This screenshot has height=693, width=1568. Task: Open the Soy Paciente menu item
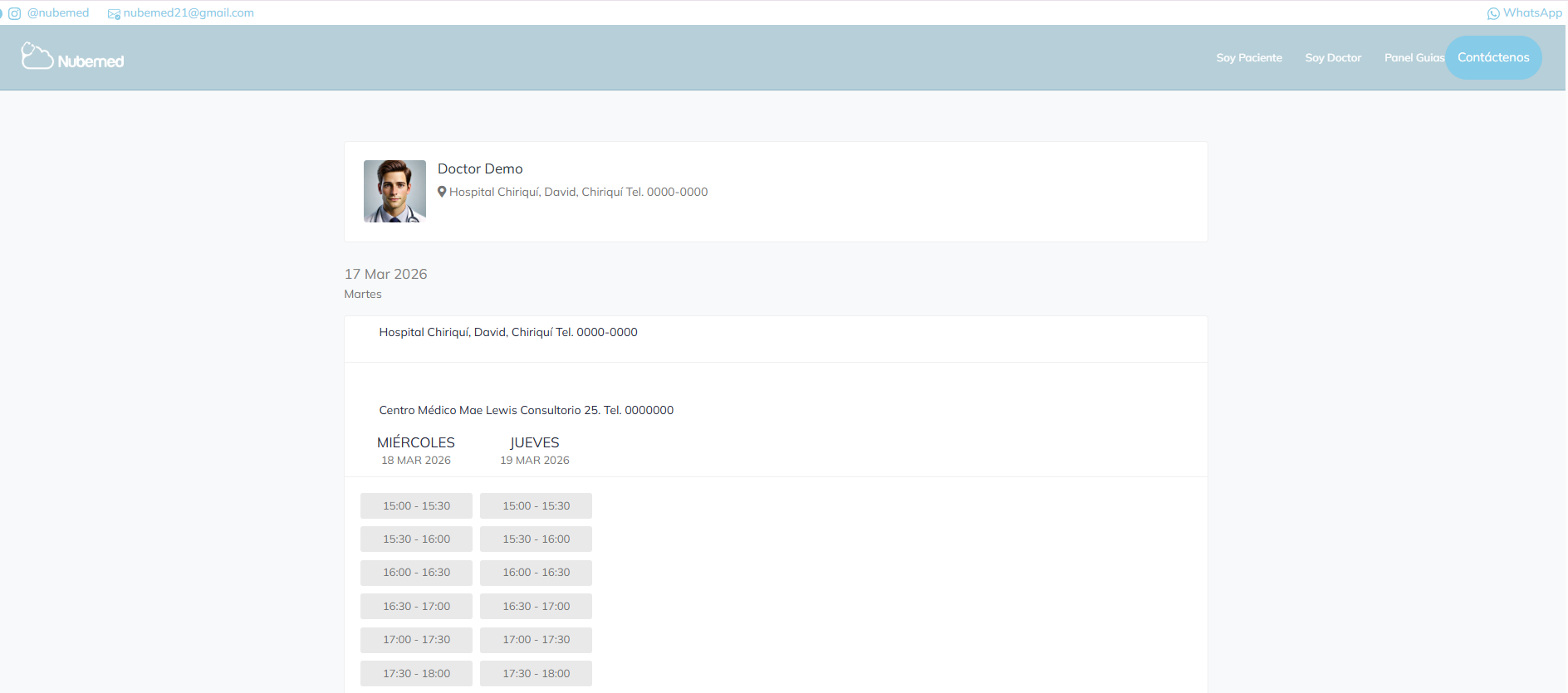point(1248,58)
